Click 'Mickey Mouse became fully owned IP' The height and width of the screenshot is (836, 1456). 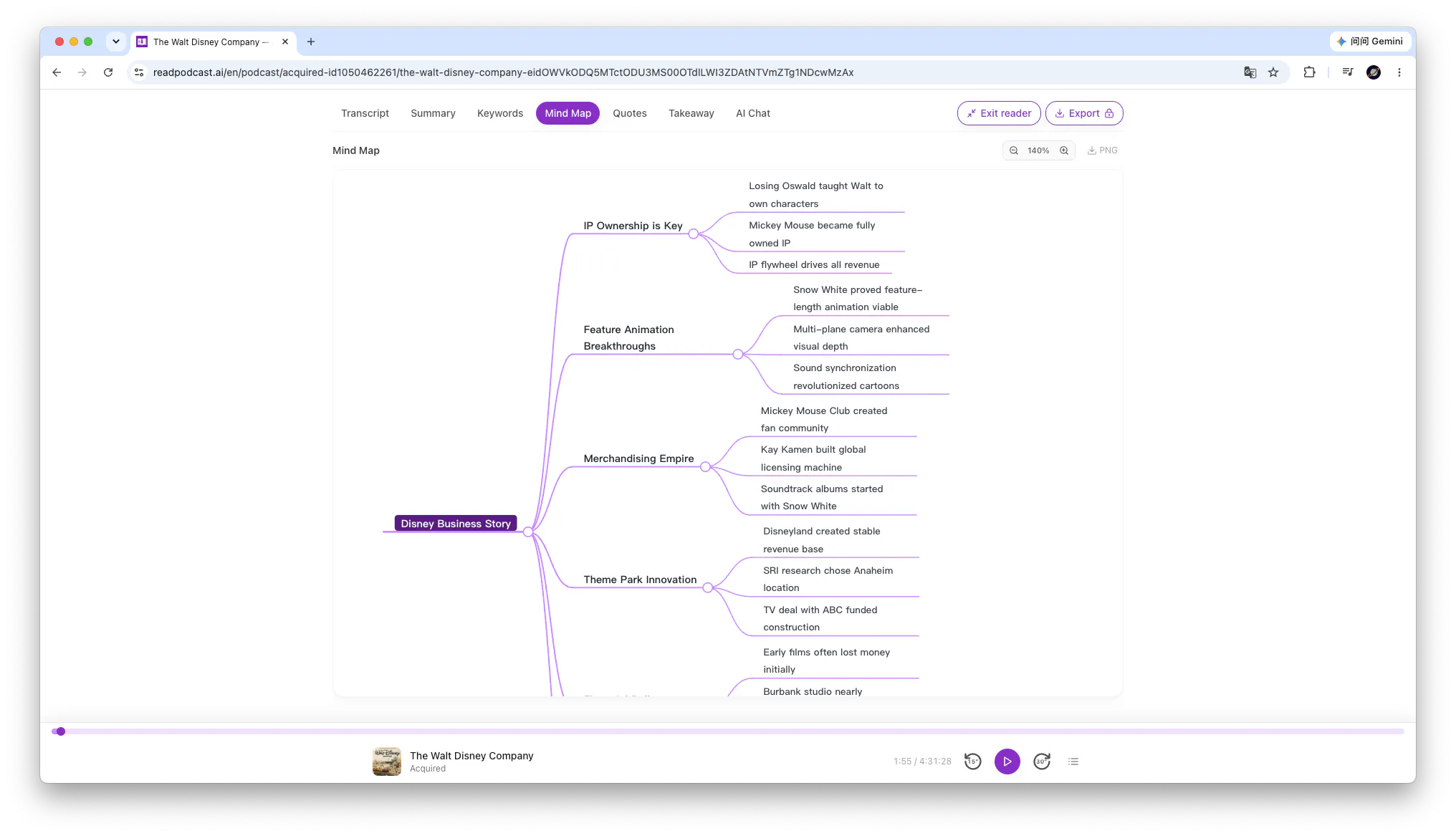pos(812,234)
